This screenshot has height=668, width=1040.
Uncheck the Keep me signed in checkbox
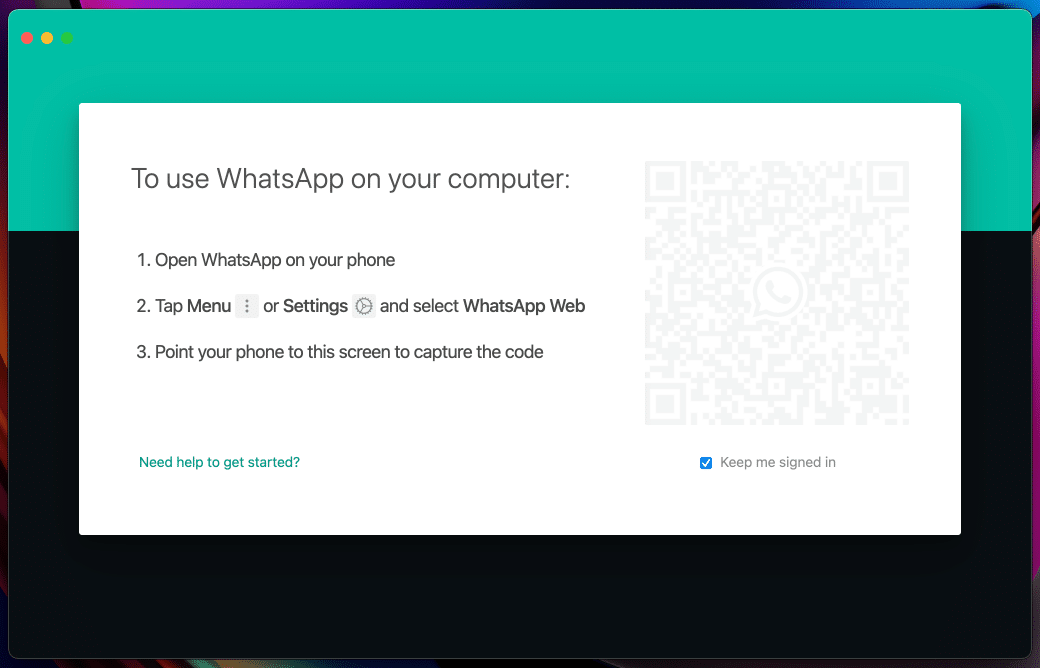[706, 462]
